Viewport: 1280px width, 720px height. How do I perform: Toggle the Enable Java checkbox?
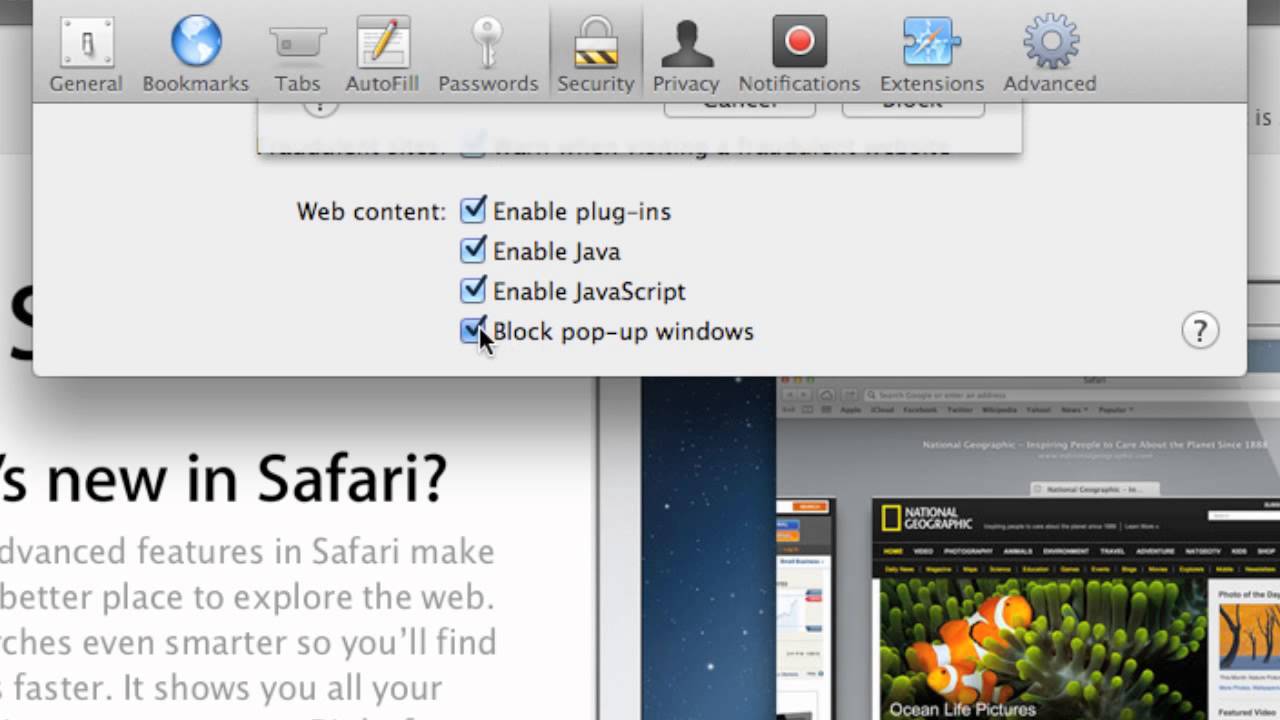(473, 250)
